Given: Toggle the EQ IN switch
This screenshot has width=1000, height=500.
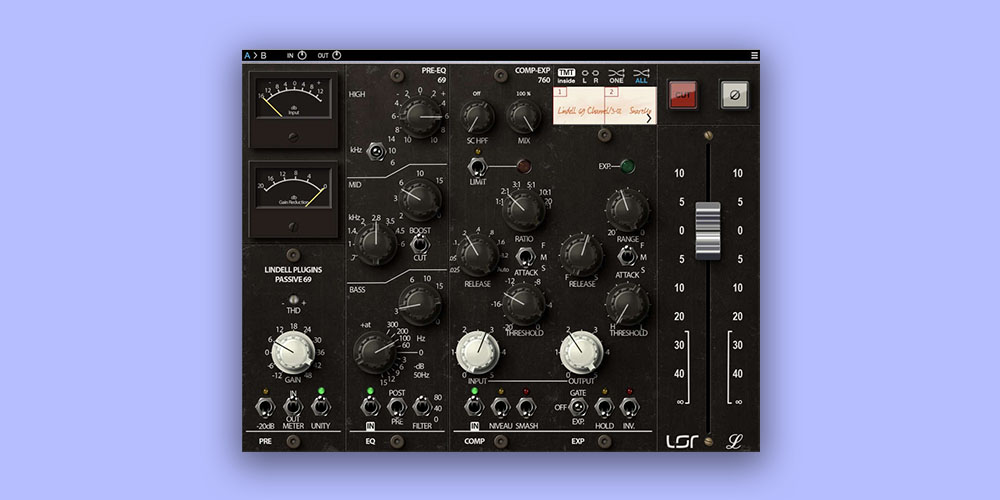Looking at the screenshot, I should point(370,406).
